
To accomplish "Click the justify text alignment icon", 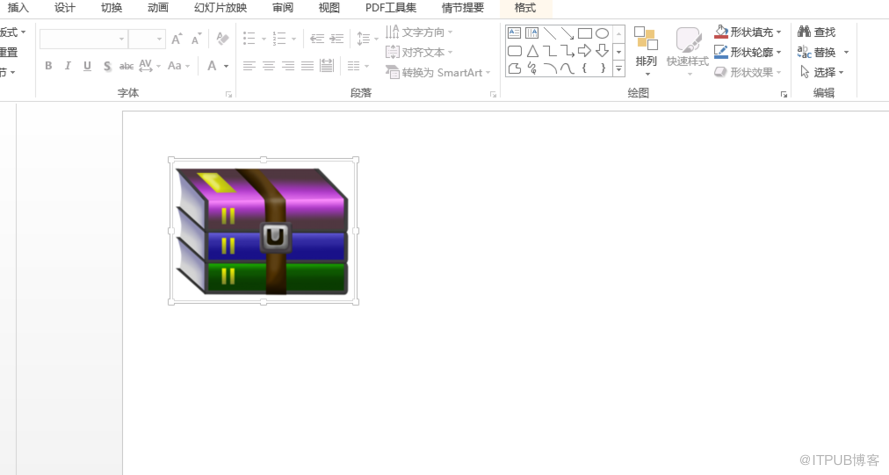I will pos(307,66).
